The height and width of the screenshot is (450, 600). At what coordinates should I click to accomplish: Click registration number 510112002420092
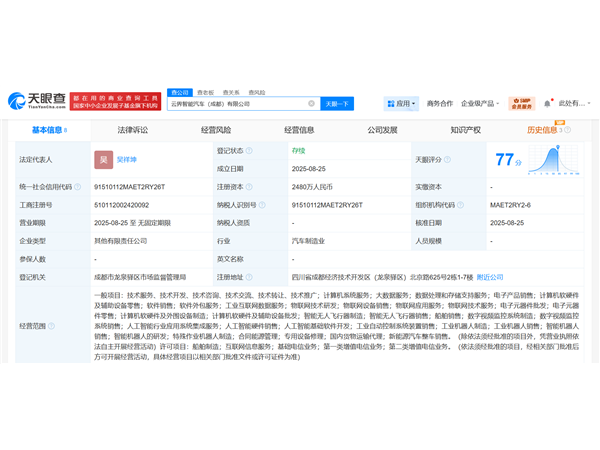[x=122, y=205]
